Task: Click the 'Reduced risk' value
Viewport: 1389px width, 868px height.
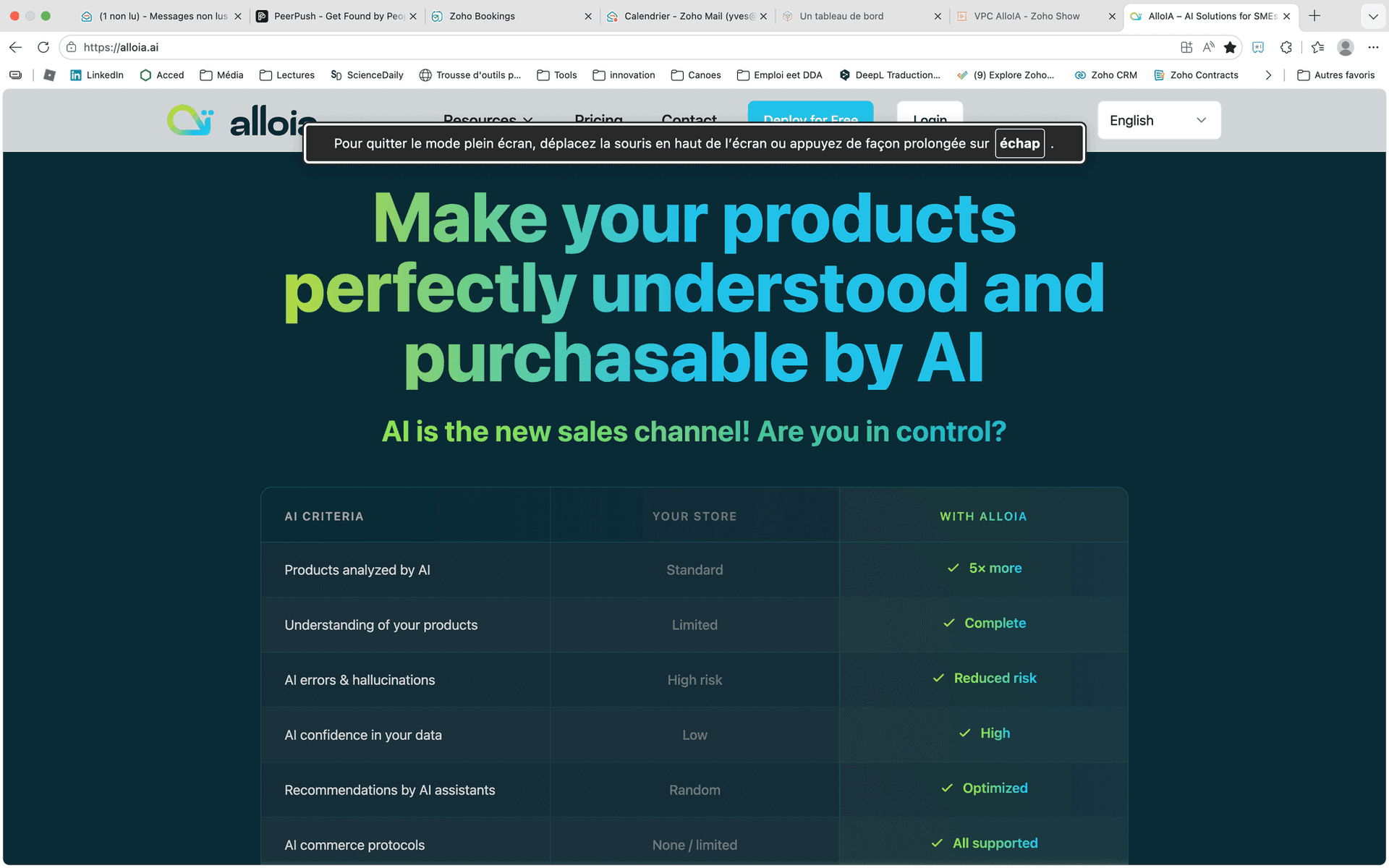Action: coord(995,678)
